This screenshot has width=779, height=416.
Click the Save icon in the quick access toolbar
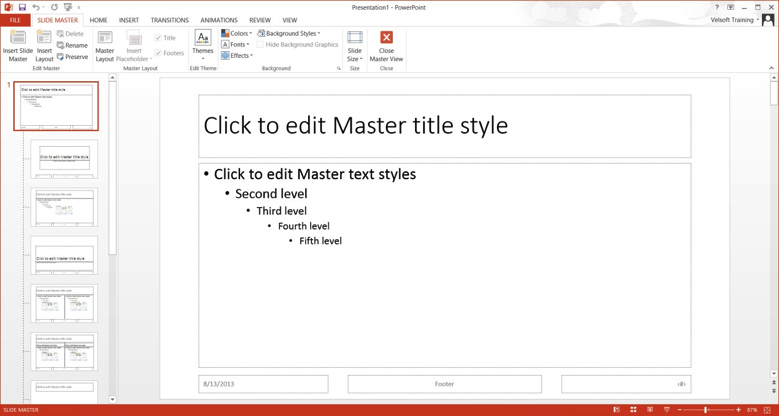(x=22, y=7)
